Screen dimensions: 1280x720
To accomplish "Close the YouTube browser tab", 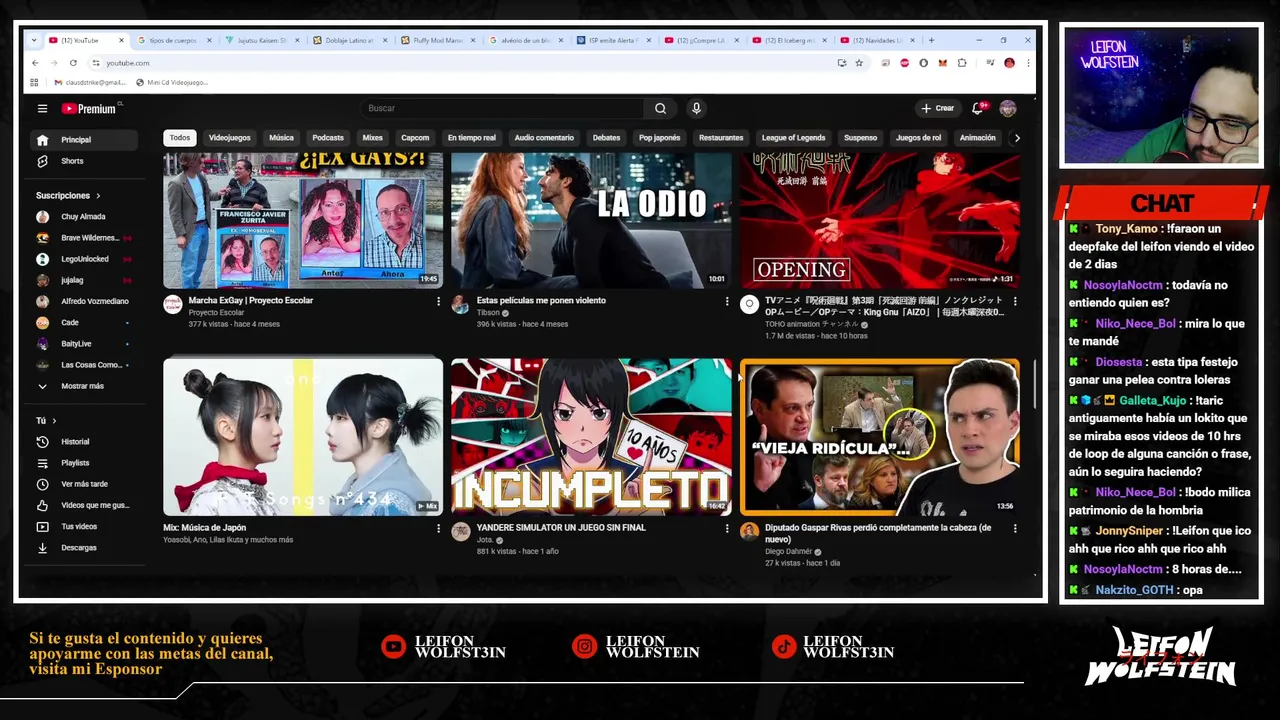I will [122, 40].
